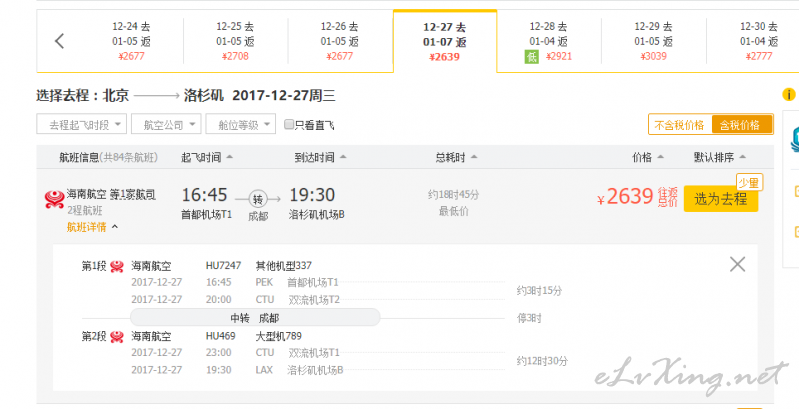Enable the 只看直飞 direct-only checkbox
The width and height of the screenshot is (799, 409).
pos(289,124)
